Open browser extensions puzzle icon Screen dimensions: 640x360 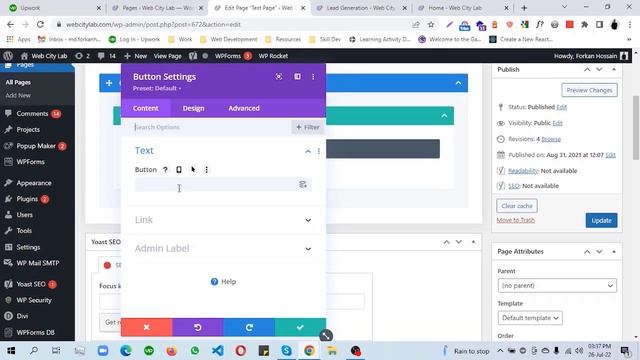[584, 25]
